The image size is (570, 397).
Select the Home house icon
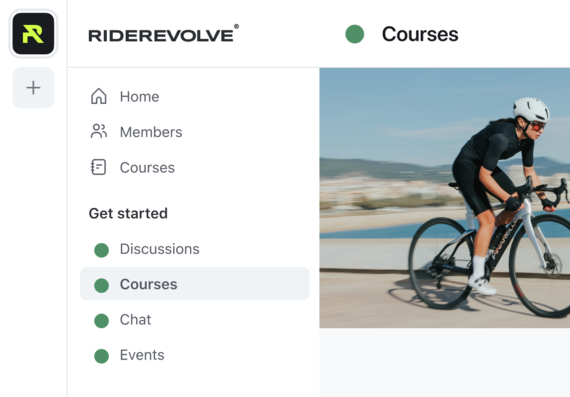[99, 96]
